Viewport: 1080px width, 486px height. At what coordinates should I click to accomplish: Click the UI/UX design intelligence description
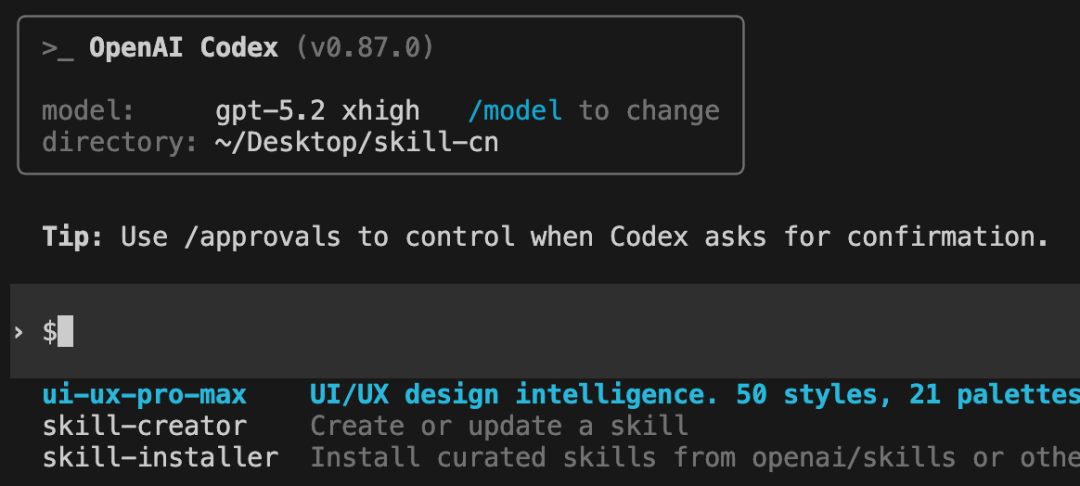[x=690, y=395]
